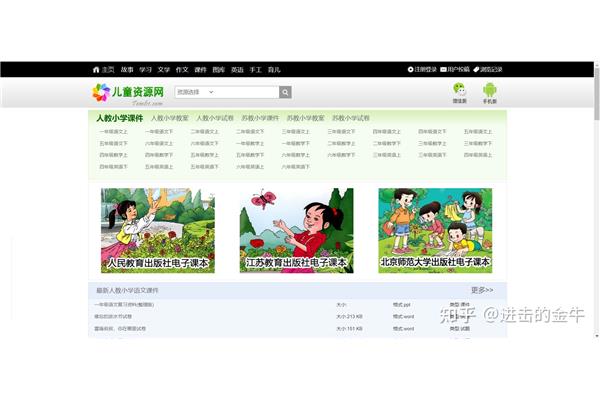Select the 苏教小学试卷 tab
This screenshot has width=600, height=400.
point(351,118)
